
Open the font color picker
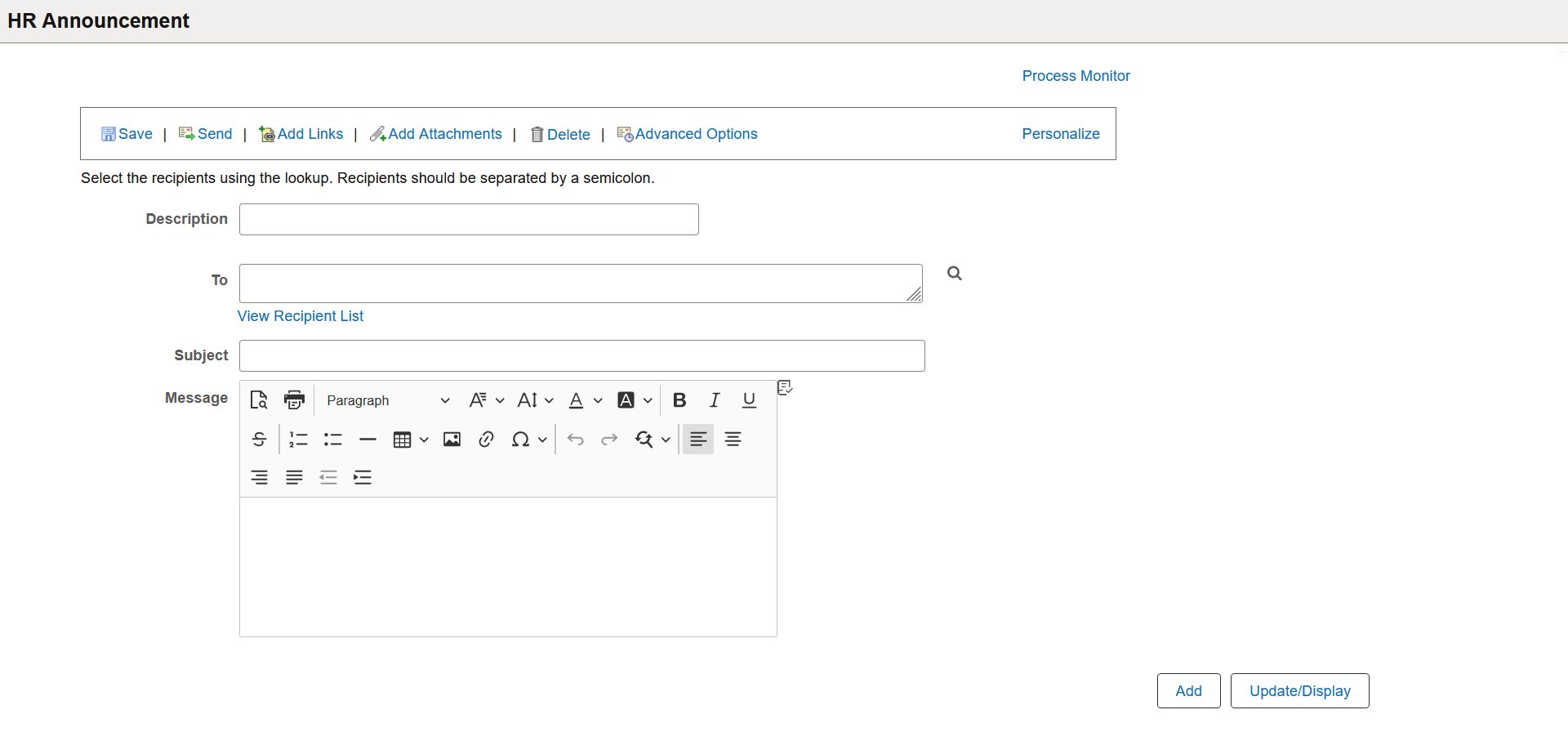[585, 400]
